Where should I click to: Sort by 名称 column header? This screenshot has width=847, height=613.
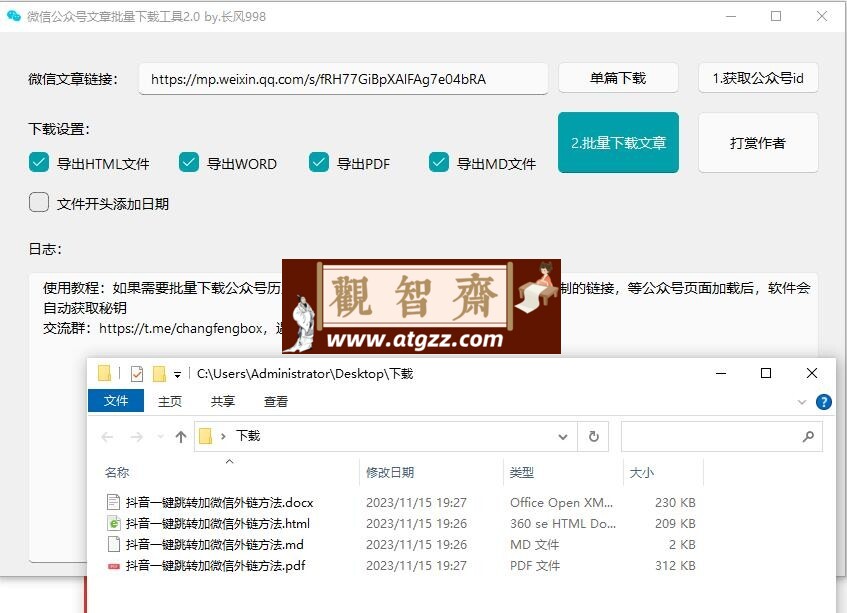tap(117, 473)
